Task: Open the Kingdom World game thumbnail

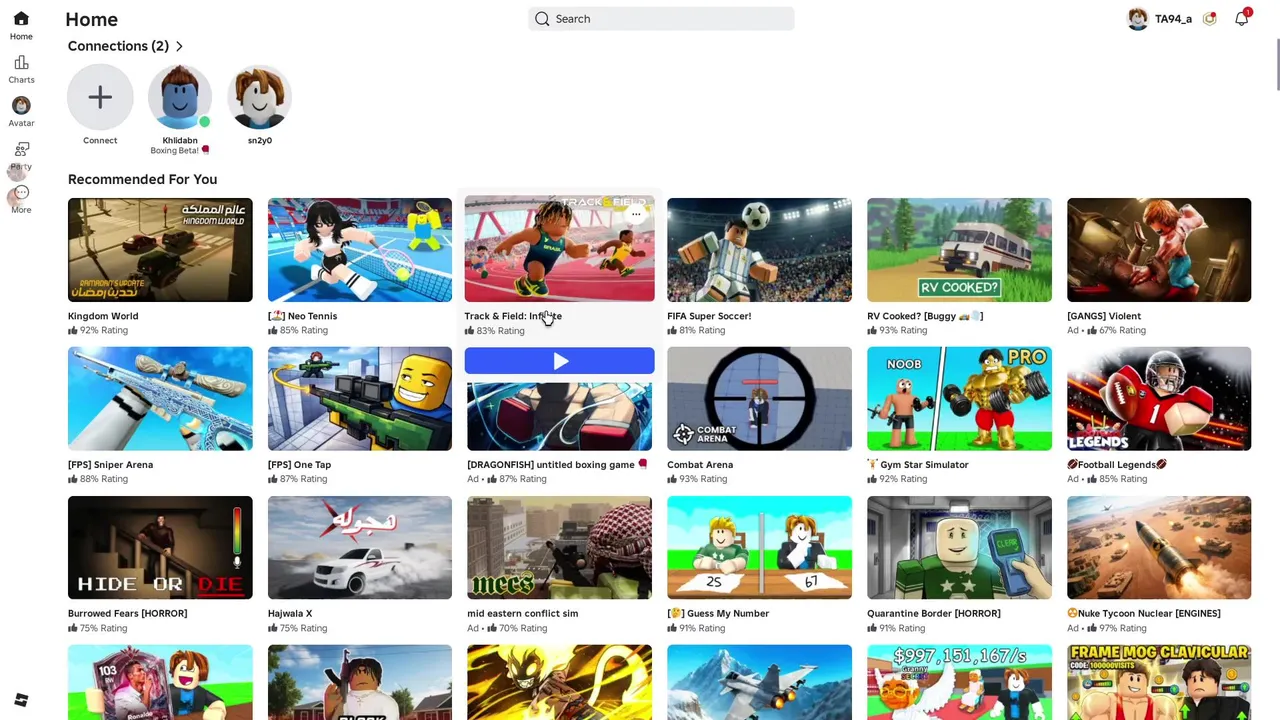Action: pyautogui.click(x=160, y=250)
